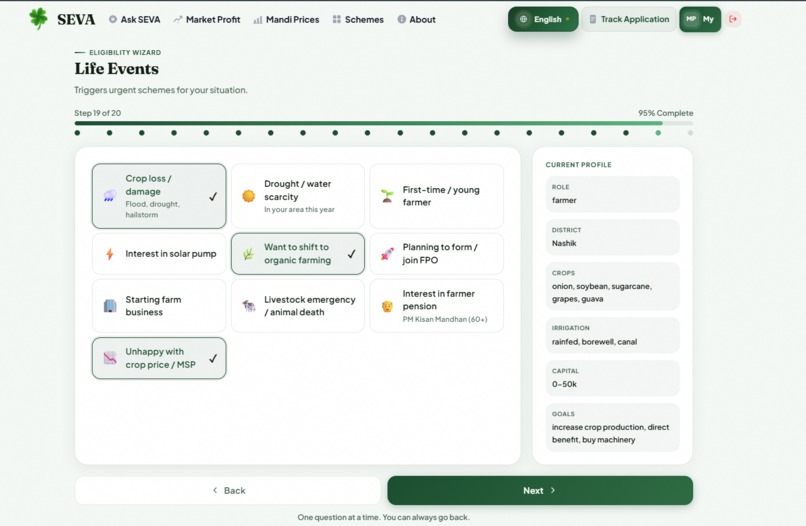Click the lightning bolt solar pump icon
Viewport: 806px width, 526px height.
[x=109, y=253]
